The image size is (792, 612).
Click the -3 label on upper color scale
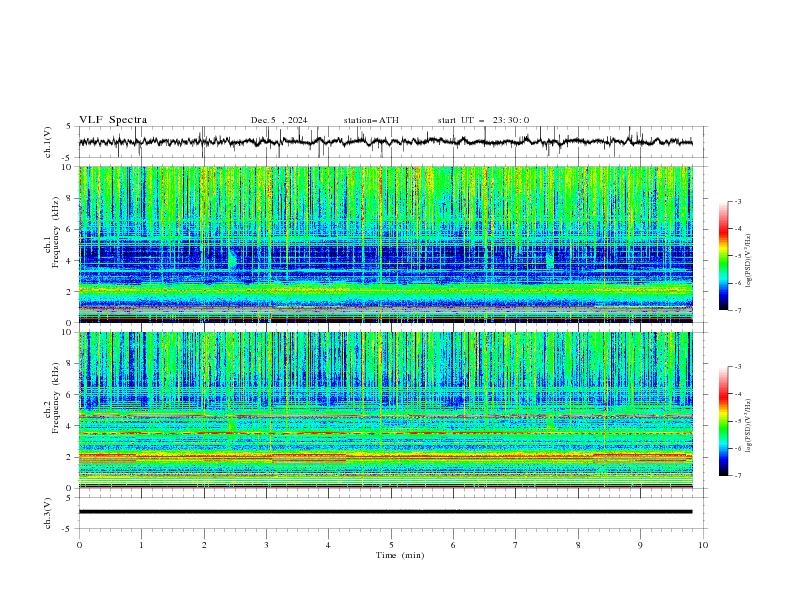click(x=738, y=201)
